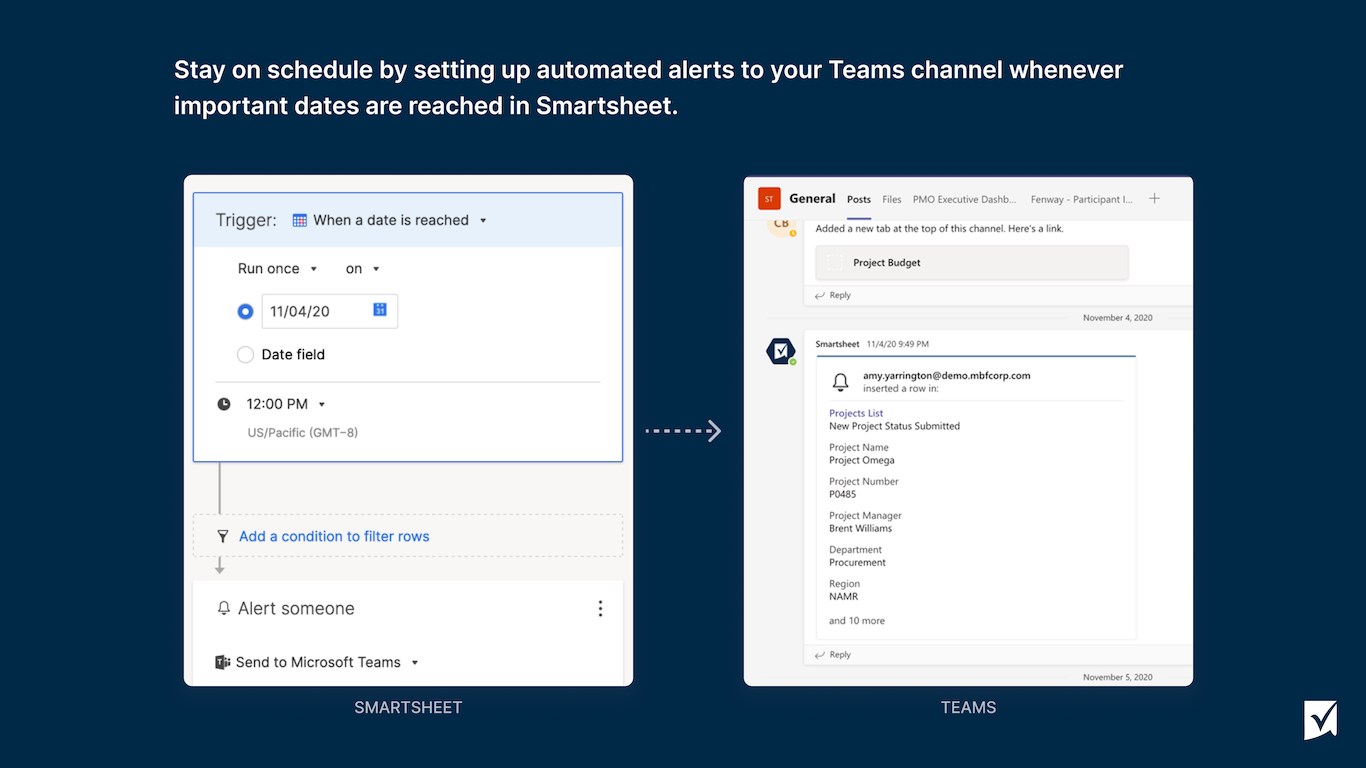Select the specific date radio button
This screenshot has width=1366, height=768.
[245, 311]
